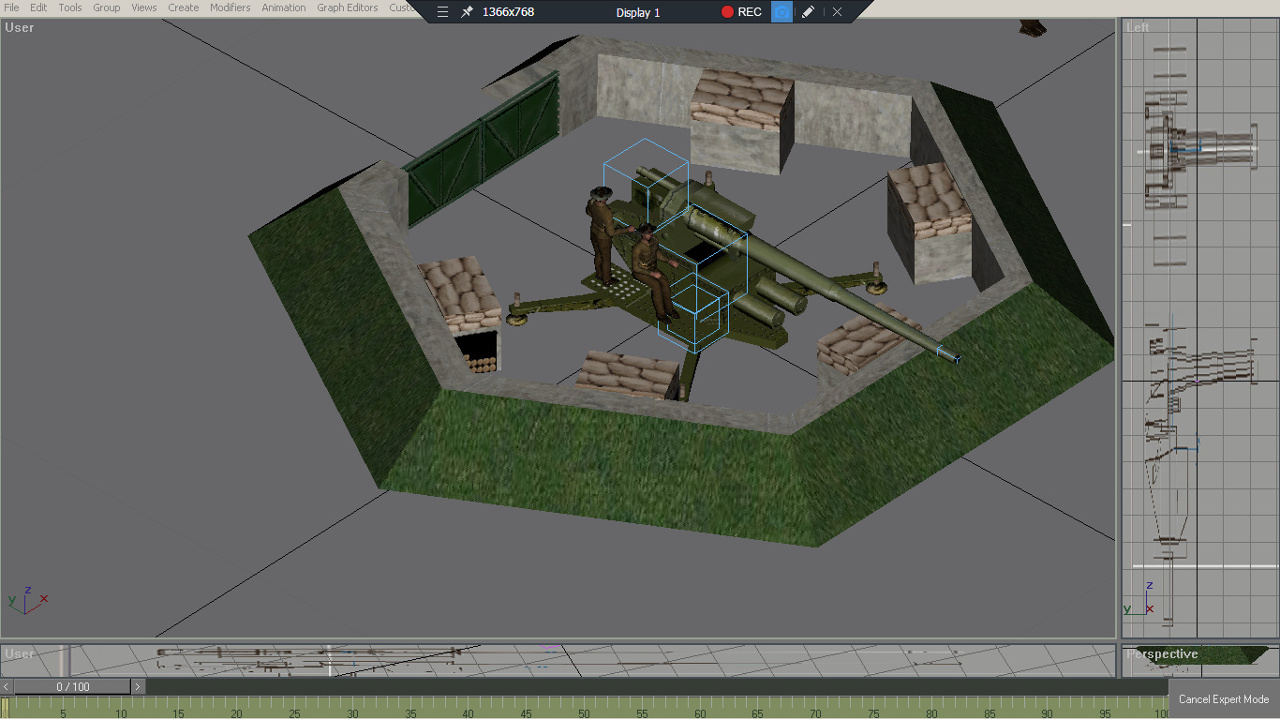The width and height of the screenshot is (1280, 720).
Task: Click the time slider 0 / 100 handle
Action: click(72, 687)
